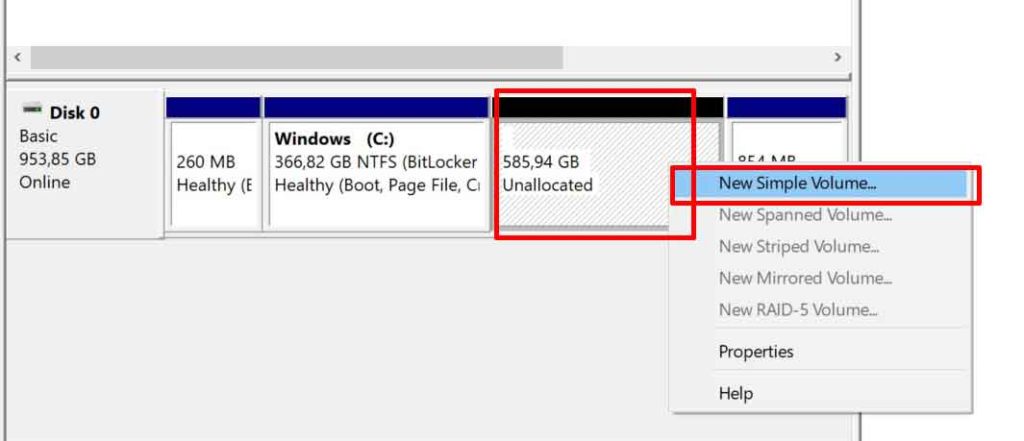
Task: Click scrollbar track right of thumb
Action: coord(696,57)
